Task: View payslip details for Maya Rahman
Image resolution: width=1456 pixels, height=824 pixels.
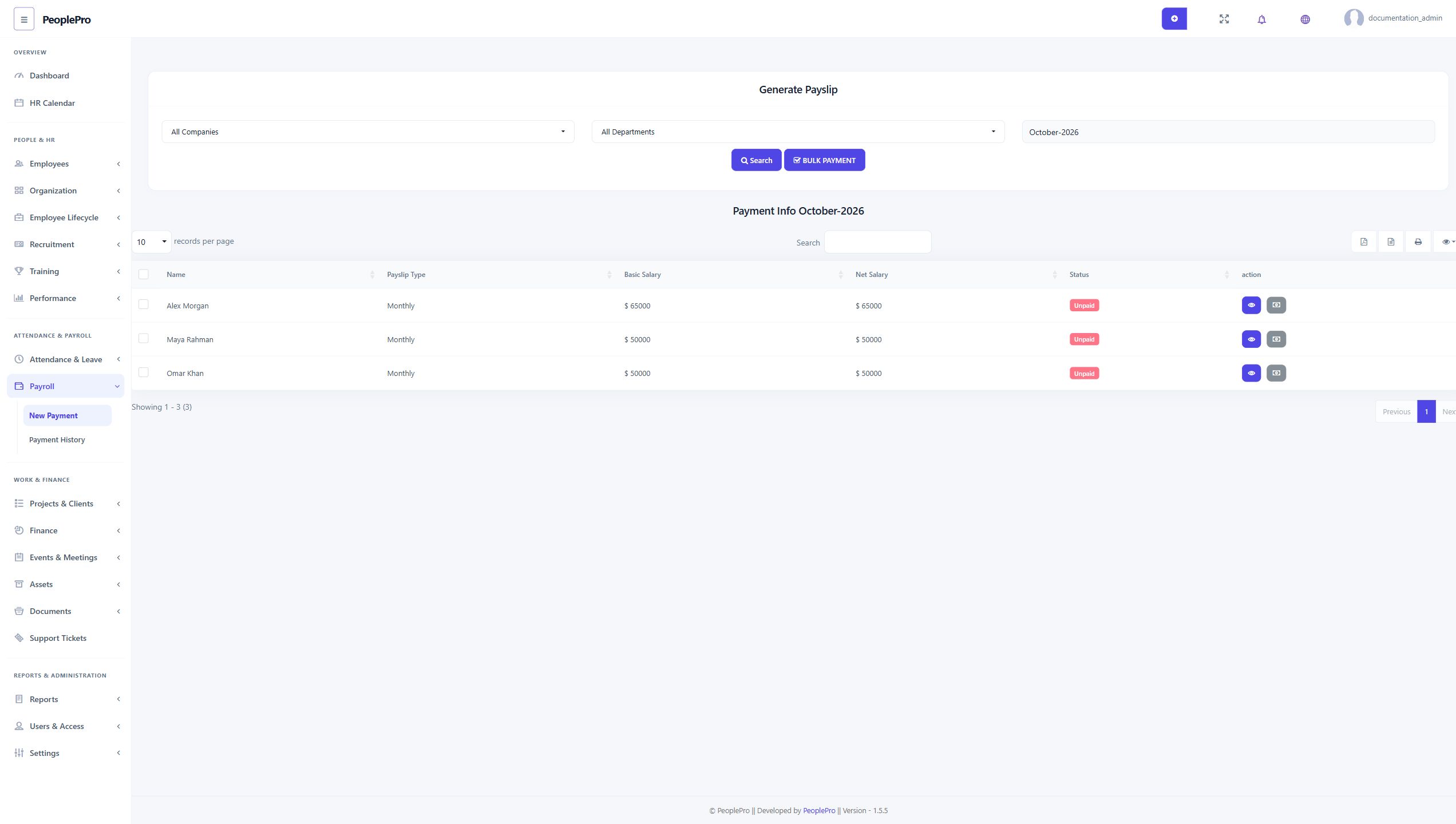Action: click(x=1251, y=339)
